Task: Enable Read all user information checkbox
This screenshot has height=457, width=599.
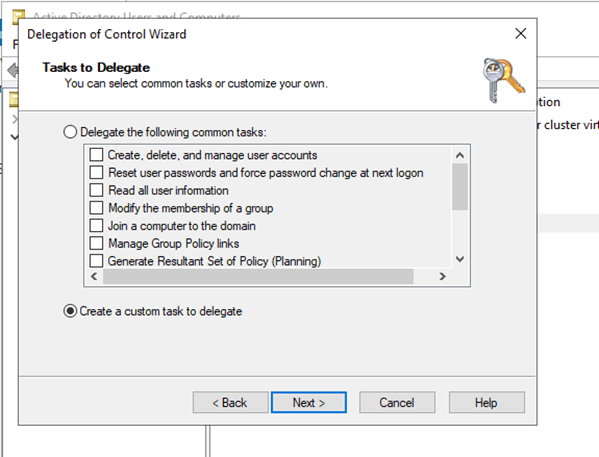Action: (x=96, y=190)
